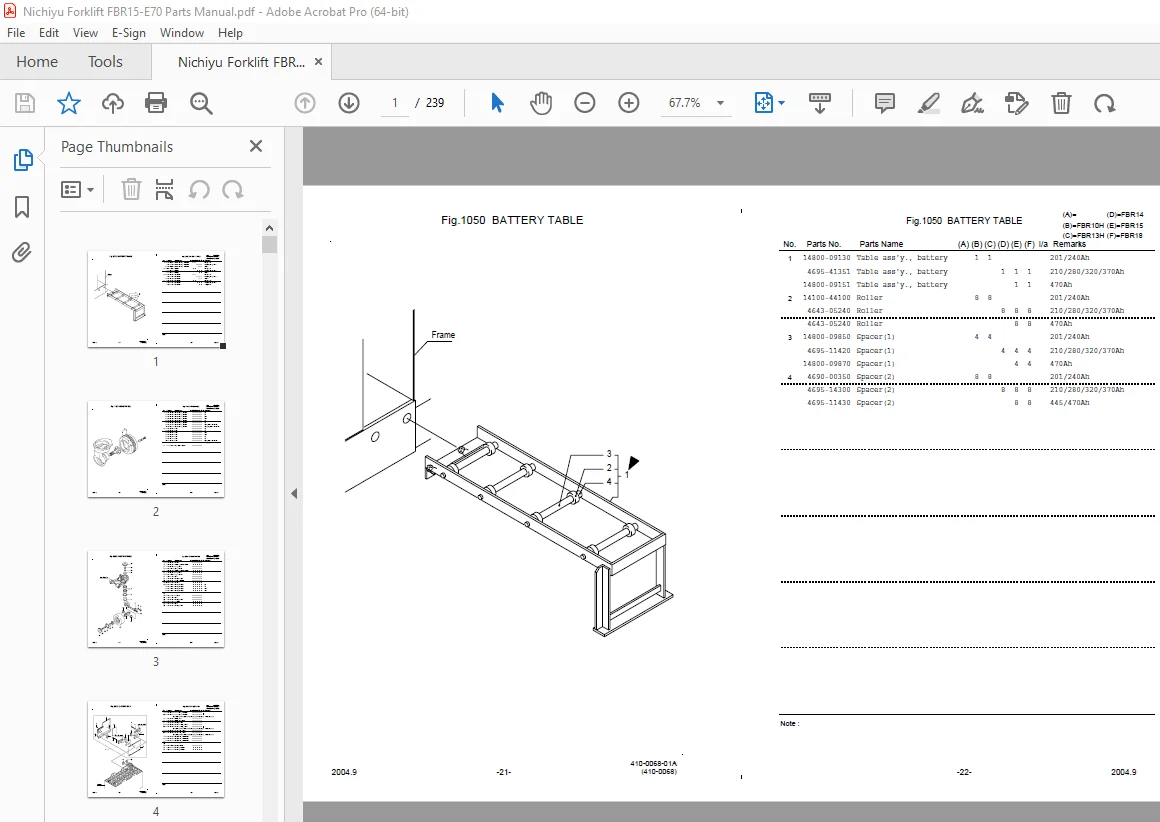Zoom in with the plus button
This screenshot has width=1160, height=822.
(629, 103)
